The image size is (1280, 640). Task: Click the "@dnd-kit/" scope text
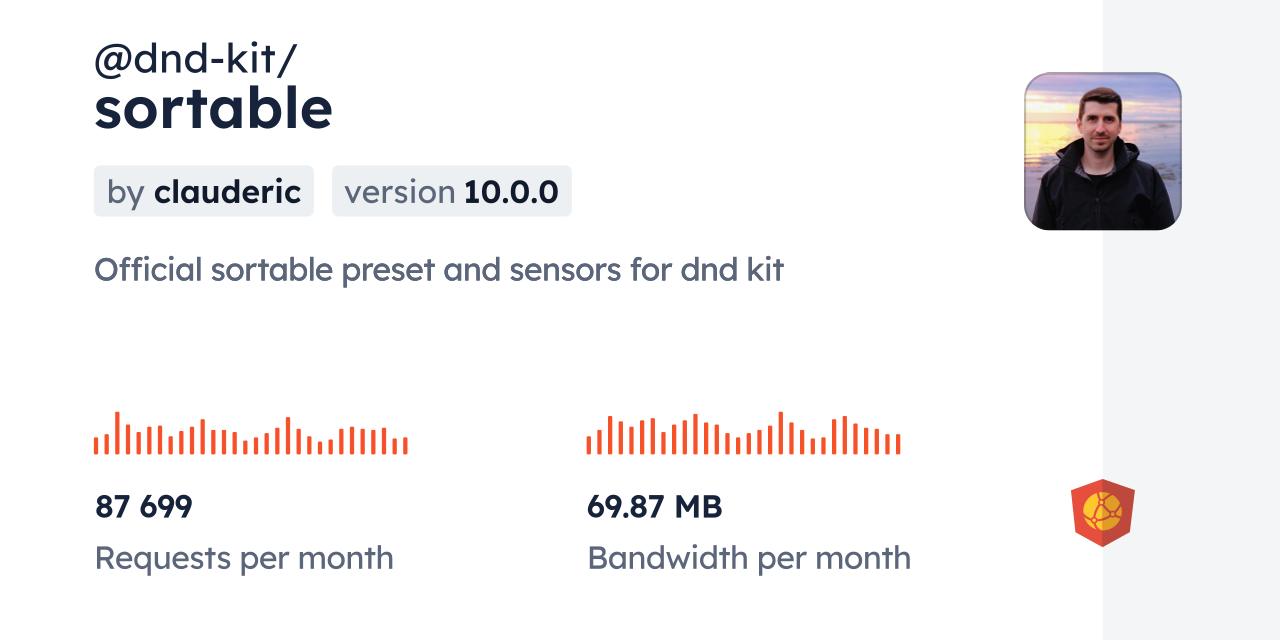point(195,60)
